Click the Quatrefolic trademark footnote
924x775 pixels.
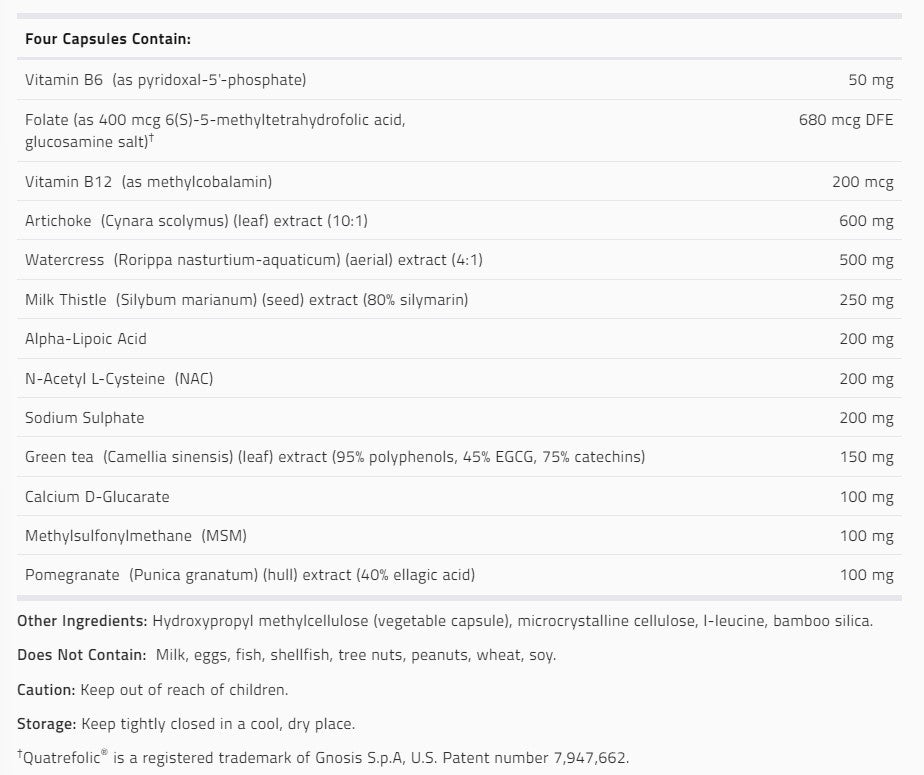pyautogui.click(x=323, y=758)
